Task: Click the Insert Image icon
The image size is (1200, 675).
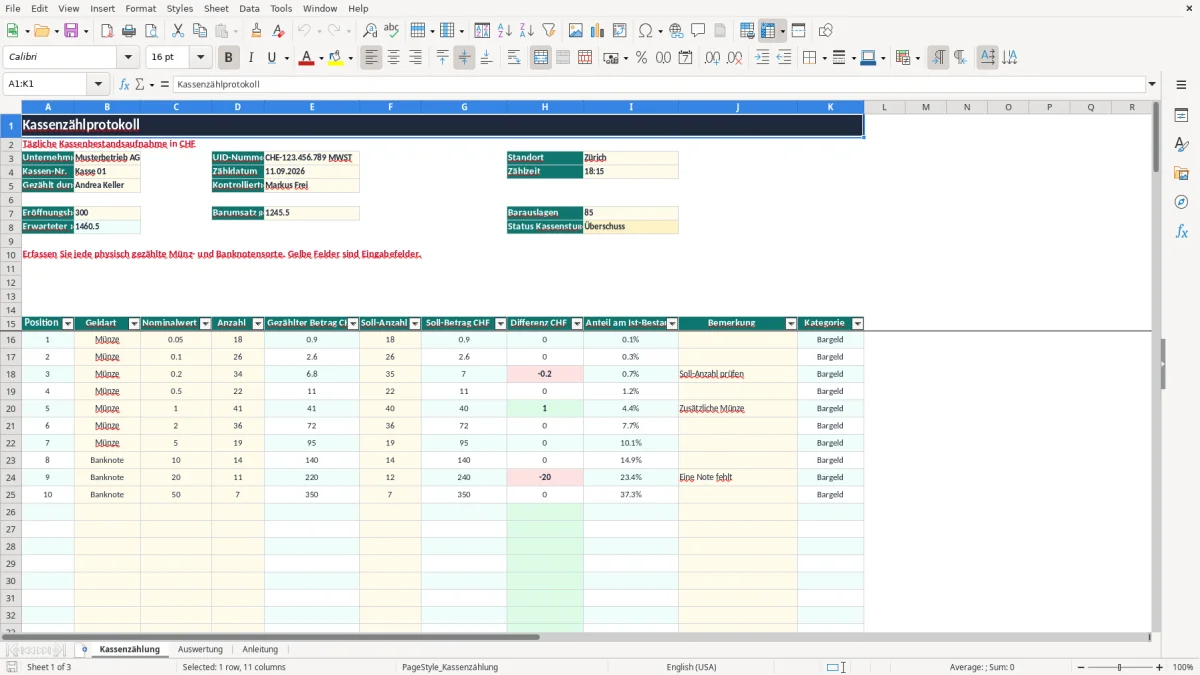Action: pos(576,31)
